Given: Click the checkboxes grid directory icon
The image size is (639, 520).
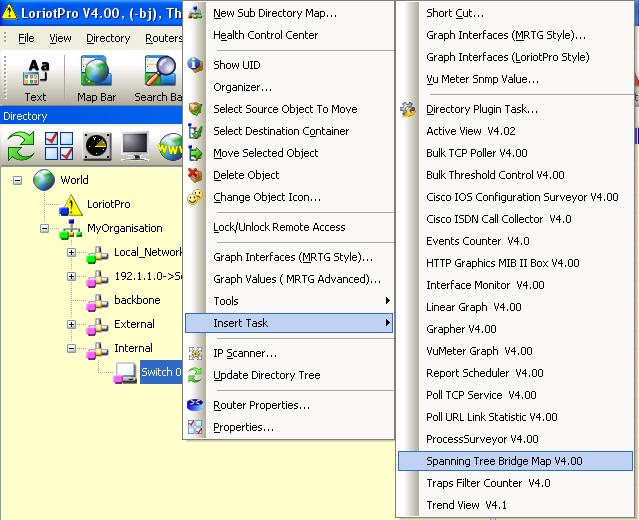Looking at the screenshot, I should (59, 145).
